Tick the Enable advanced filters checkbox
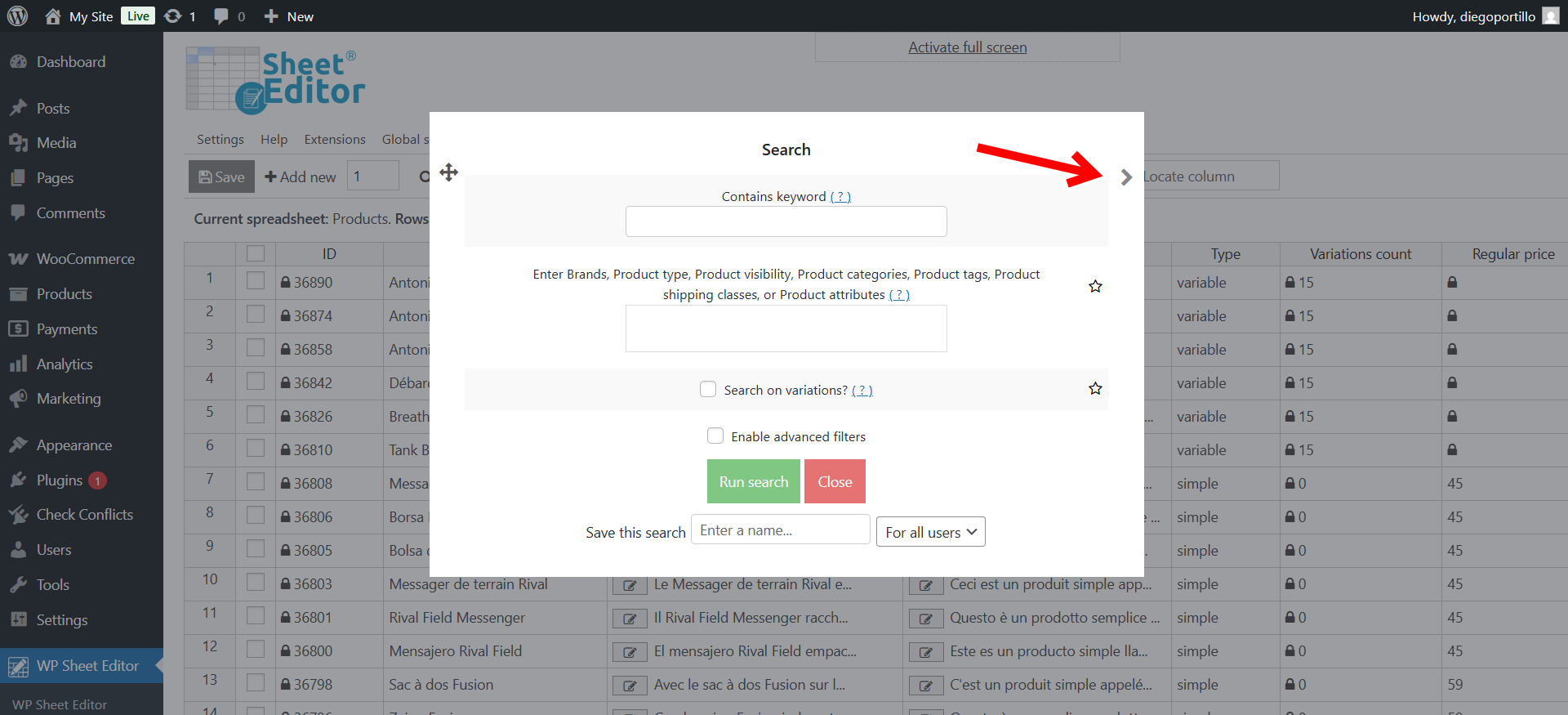This screenshot has width=1568, height=715. pos(715,436)
